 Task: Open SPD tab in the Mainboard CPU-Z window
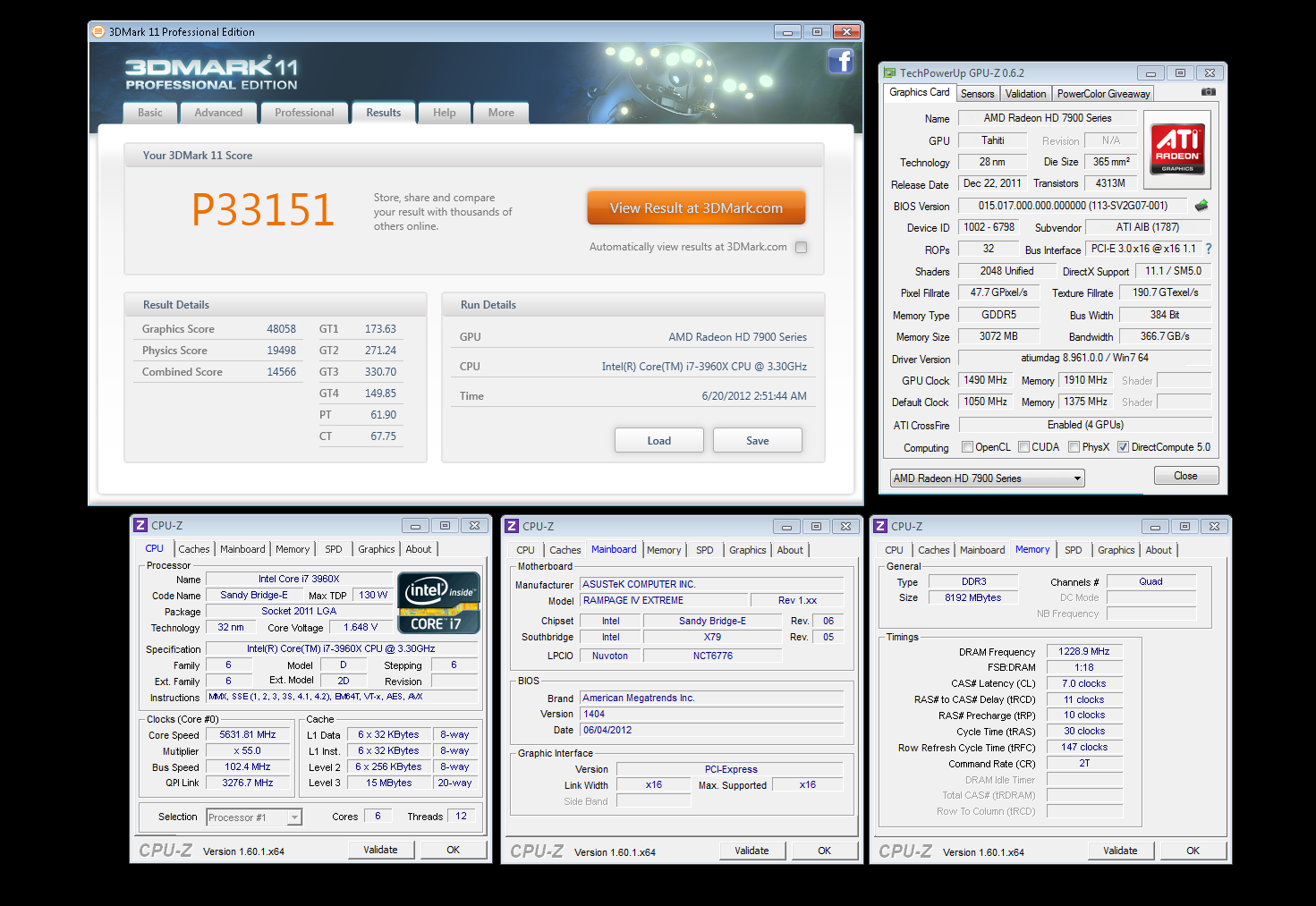[x=705, y=550]
